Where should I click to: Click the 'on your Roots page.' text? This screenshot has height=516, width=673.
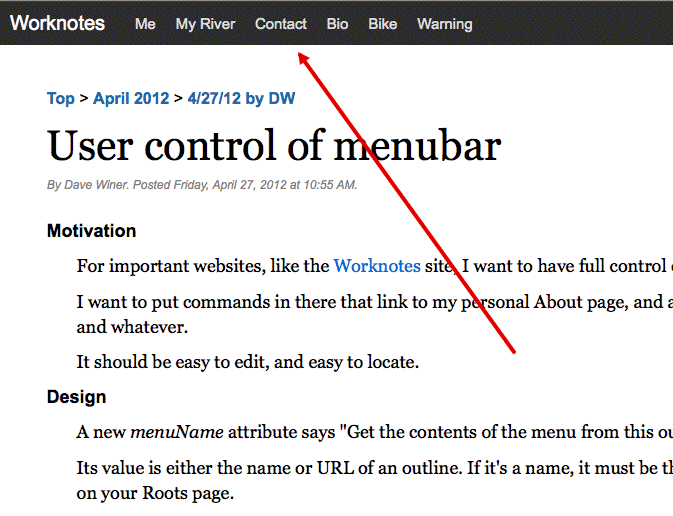(x=155, y=493)
